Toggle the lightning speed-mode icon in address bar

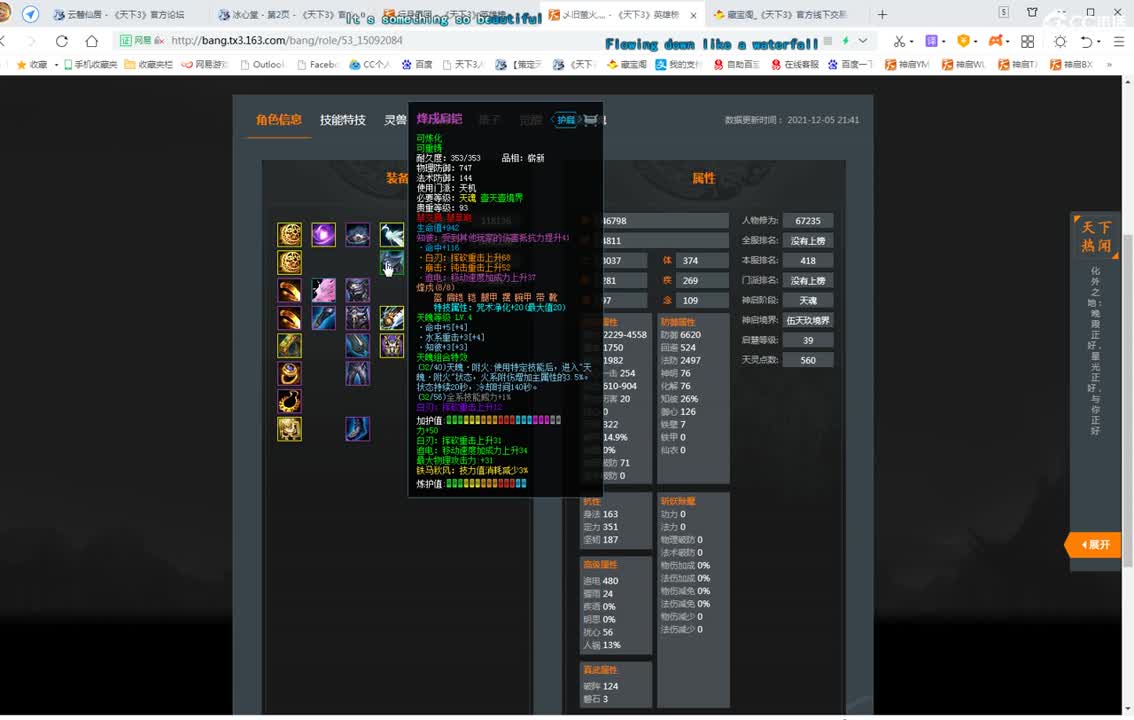[x=846, y=40]
